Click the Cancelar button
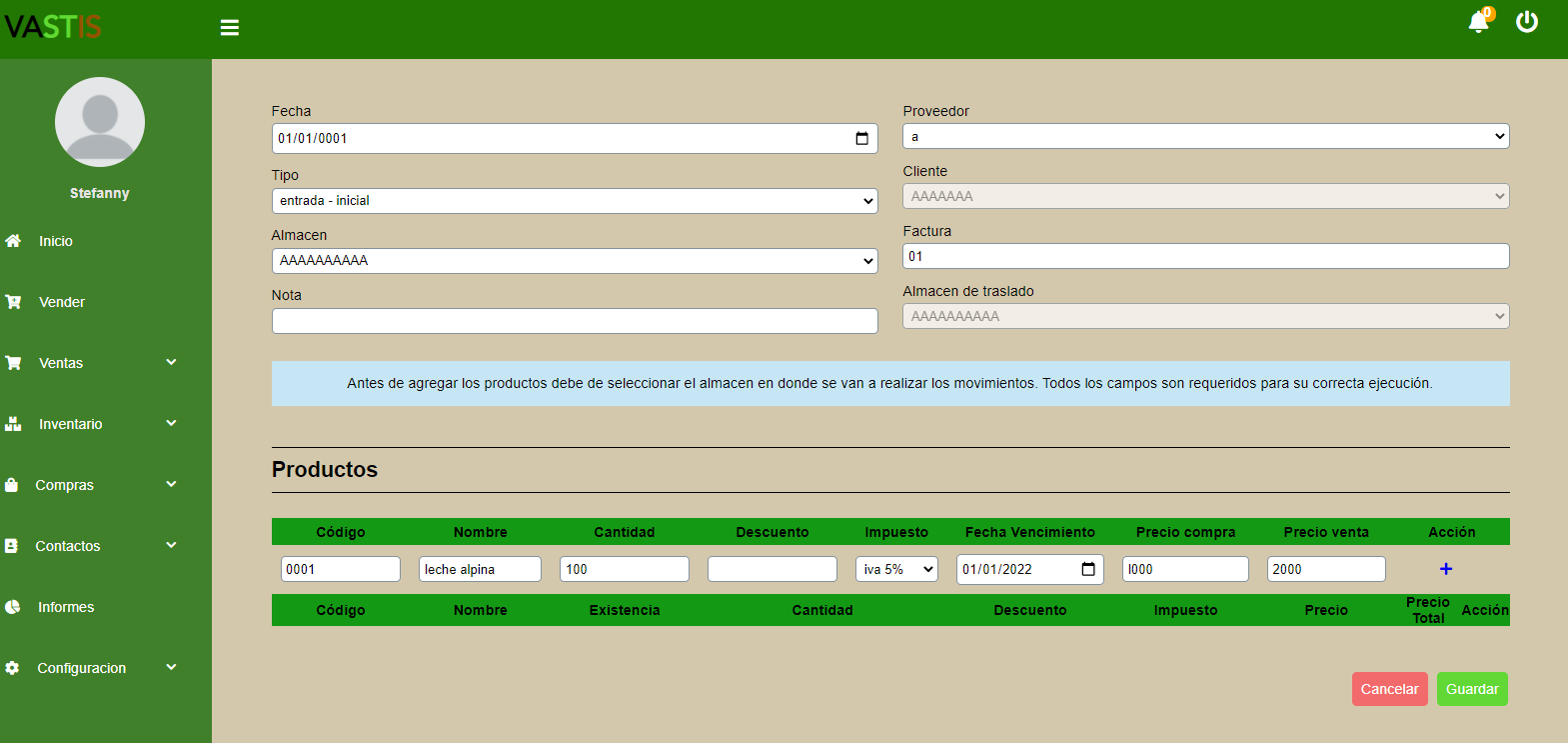This screenshot has height=743, width=1568. (1389, 689)
